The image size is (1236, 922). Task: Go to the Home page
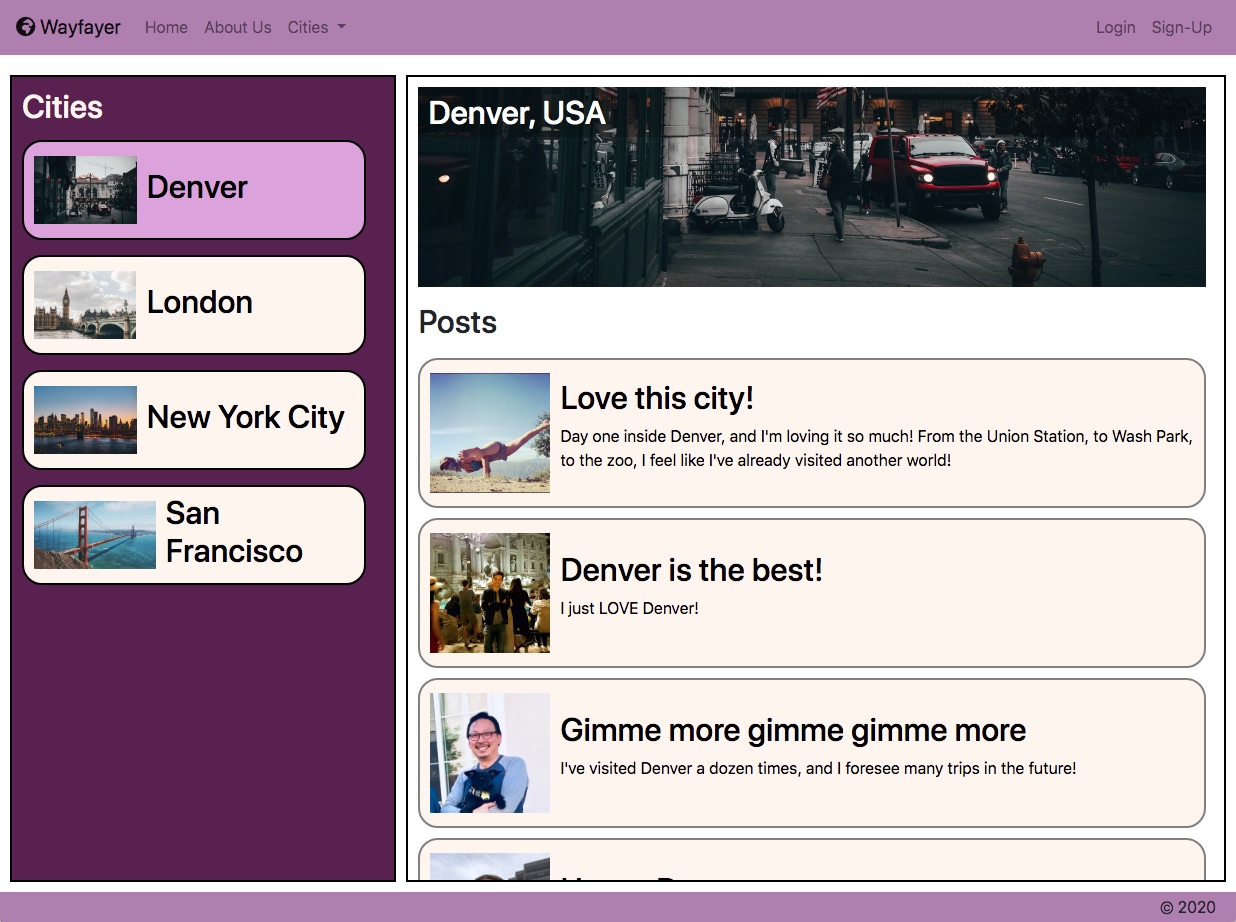pyautogui.click(x=166, y=27)
